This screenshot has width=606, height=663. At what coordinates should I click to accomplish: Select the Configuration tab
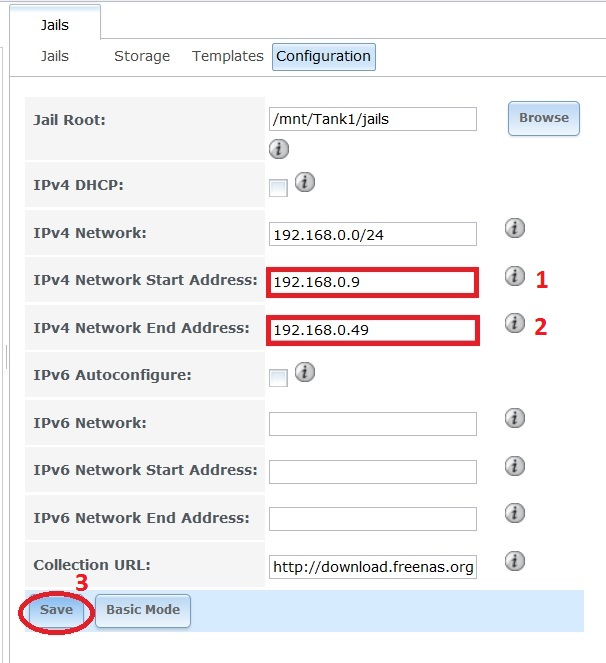(x=323, y=57)
